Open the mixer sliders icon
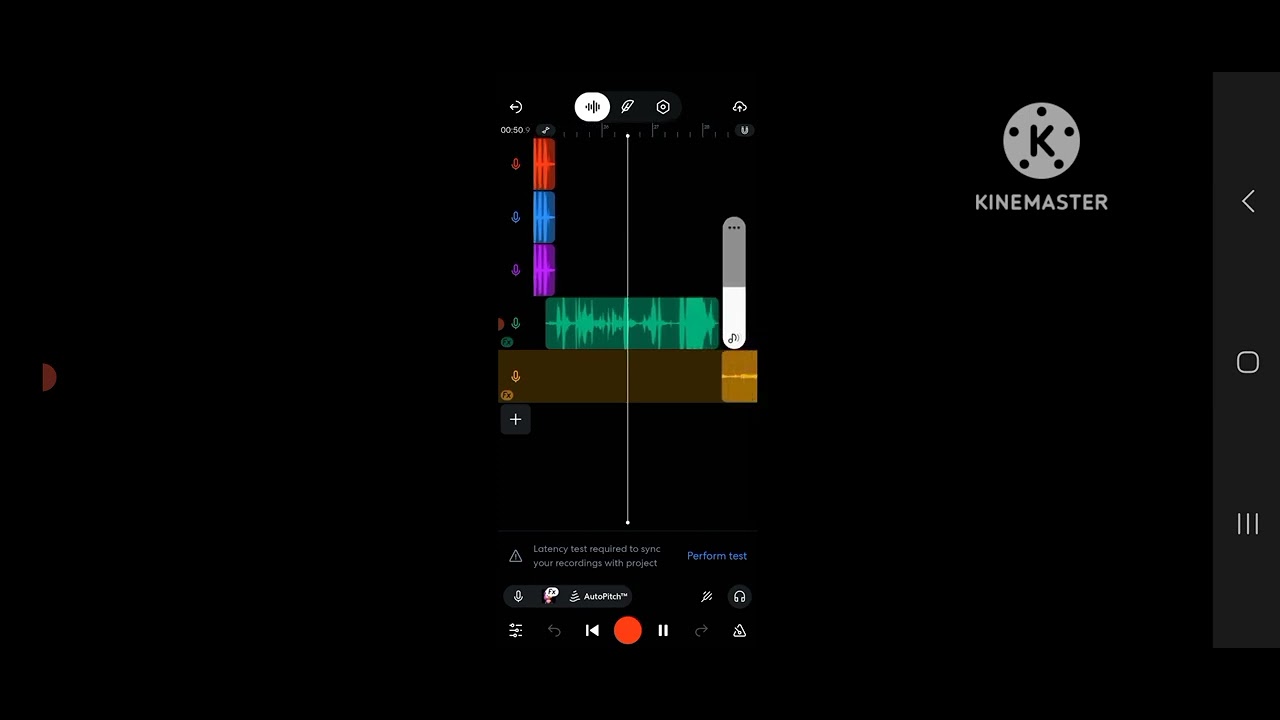The image size is (1280, 720). (x=516, y=631)
